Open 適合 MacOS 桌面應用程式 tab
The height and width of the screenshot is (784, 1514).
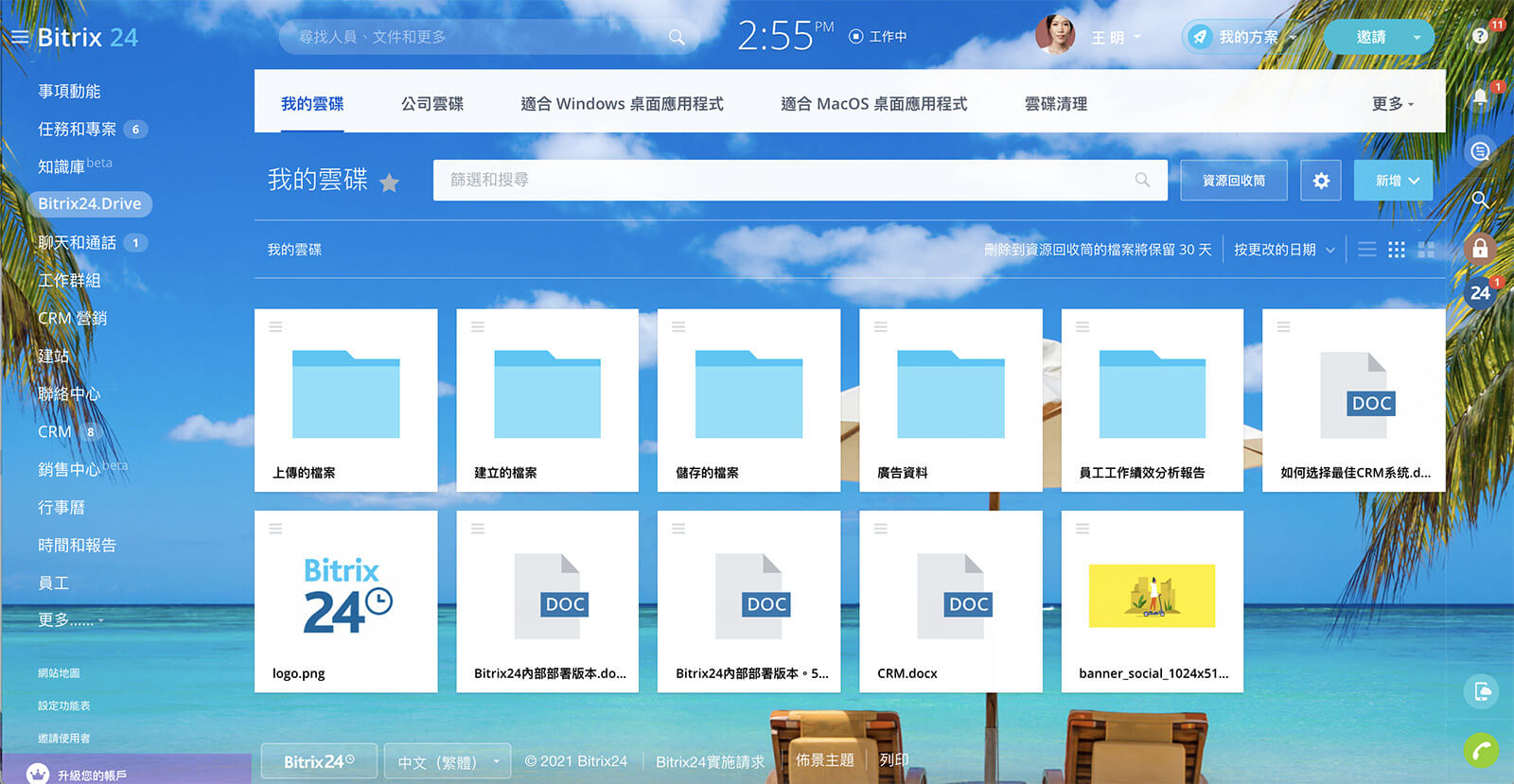pos(873,104)
